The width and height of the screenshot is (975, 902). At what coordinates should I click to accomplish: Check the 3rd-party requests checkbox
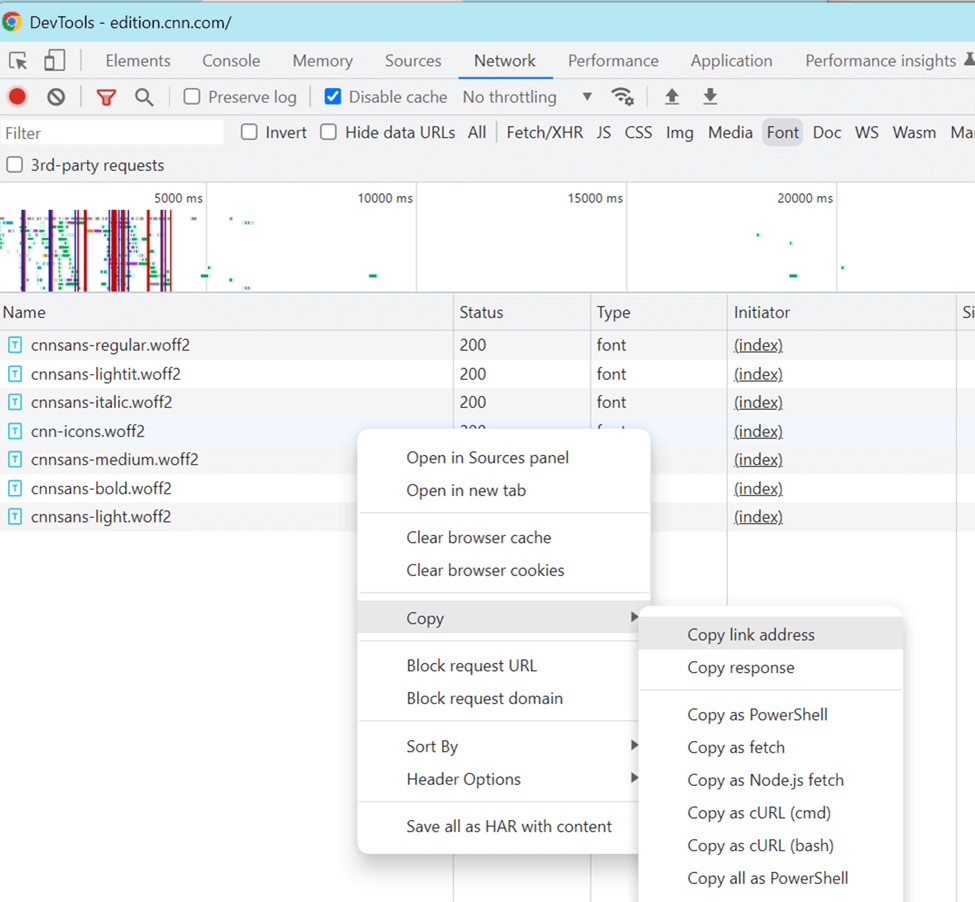pyautogui.click(x=14, y=165)
